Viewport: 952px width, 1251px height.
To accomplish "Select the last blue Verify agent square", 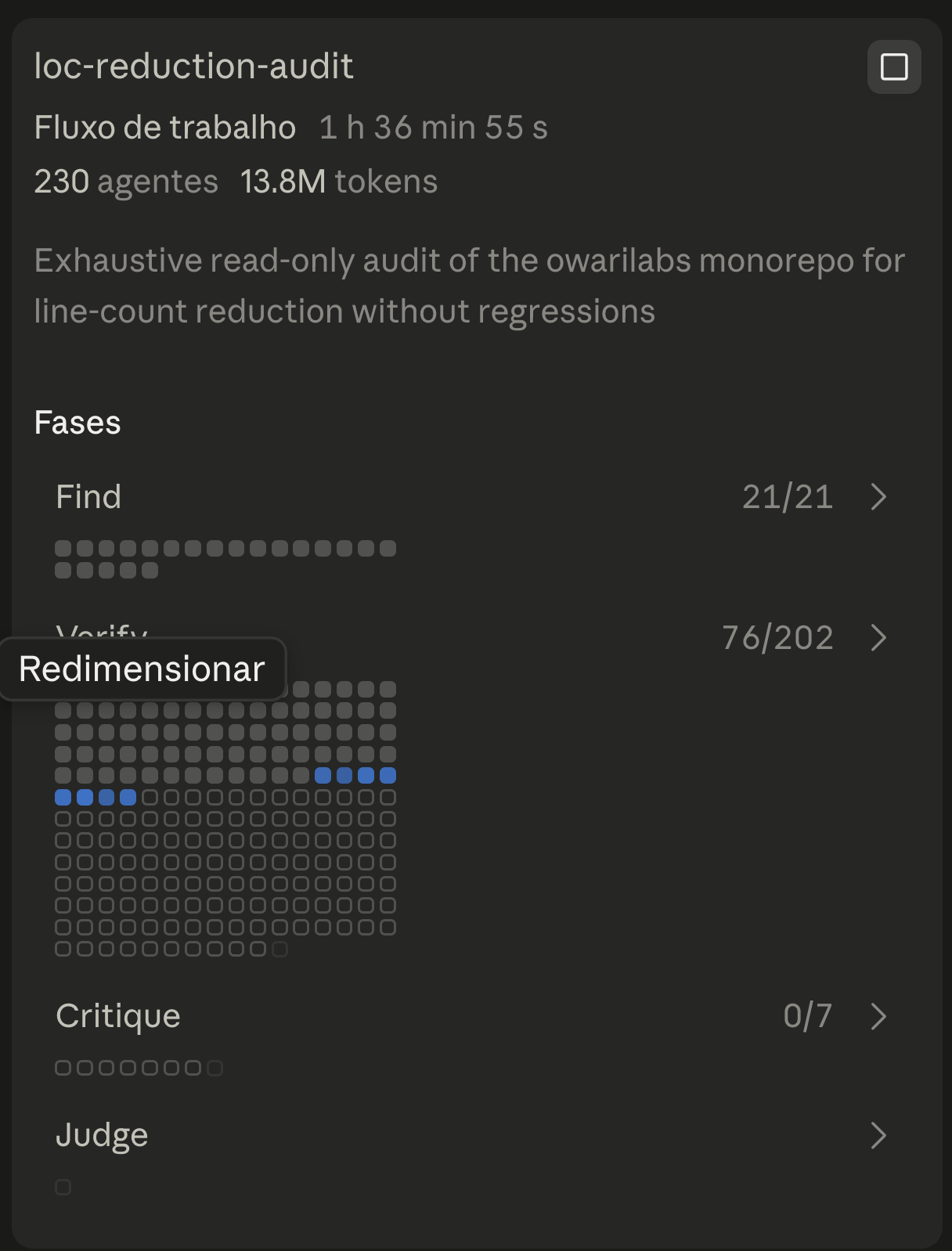I will click(128, 798).
